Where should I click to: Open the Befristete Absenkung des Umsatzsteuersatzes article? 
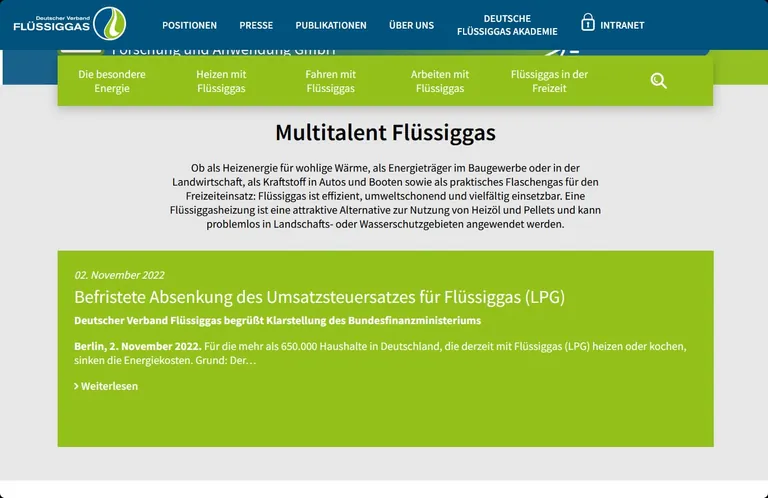pos(320,297)
